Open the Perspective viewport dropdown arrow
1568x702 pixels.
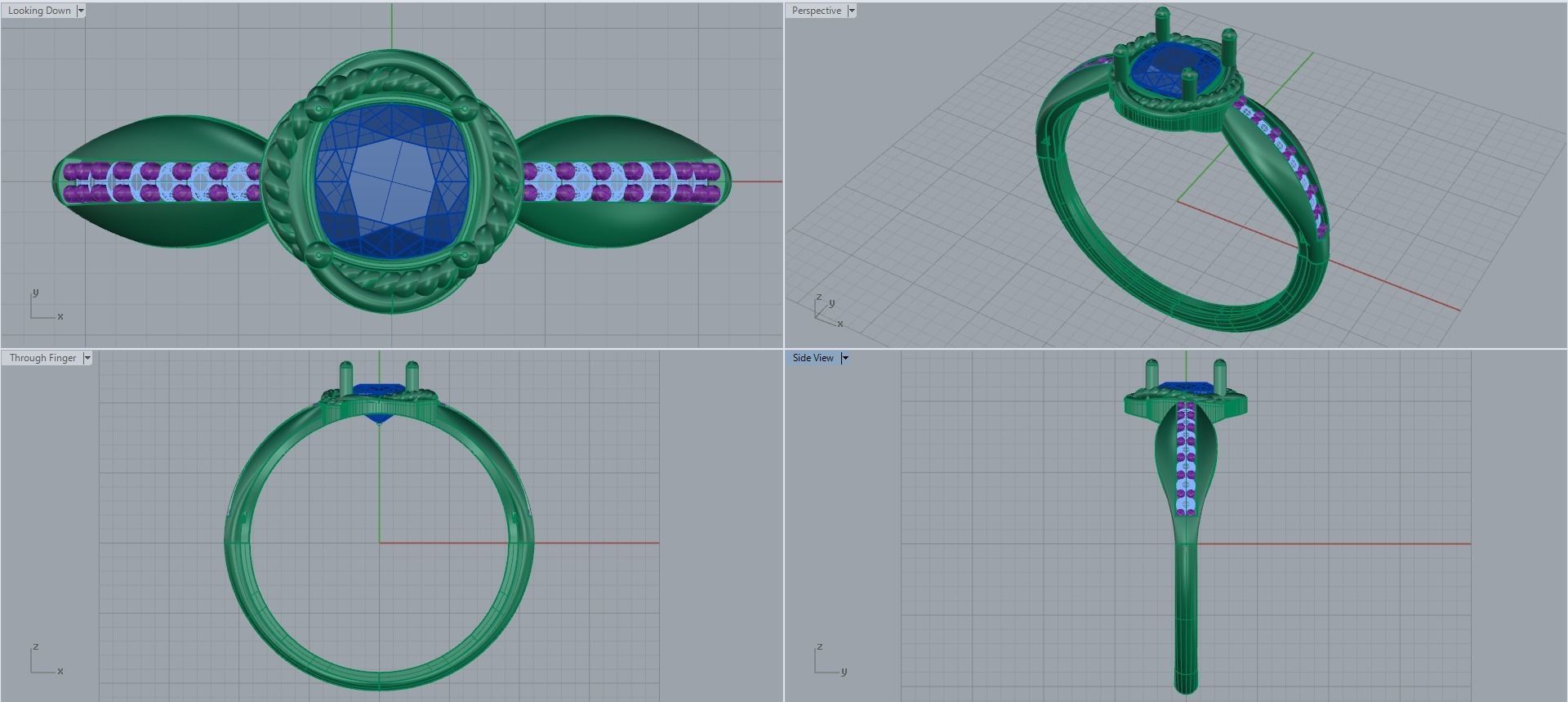coord(852,11)
